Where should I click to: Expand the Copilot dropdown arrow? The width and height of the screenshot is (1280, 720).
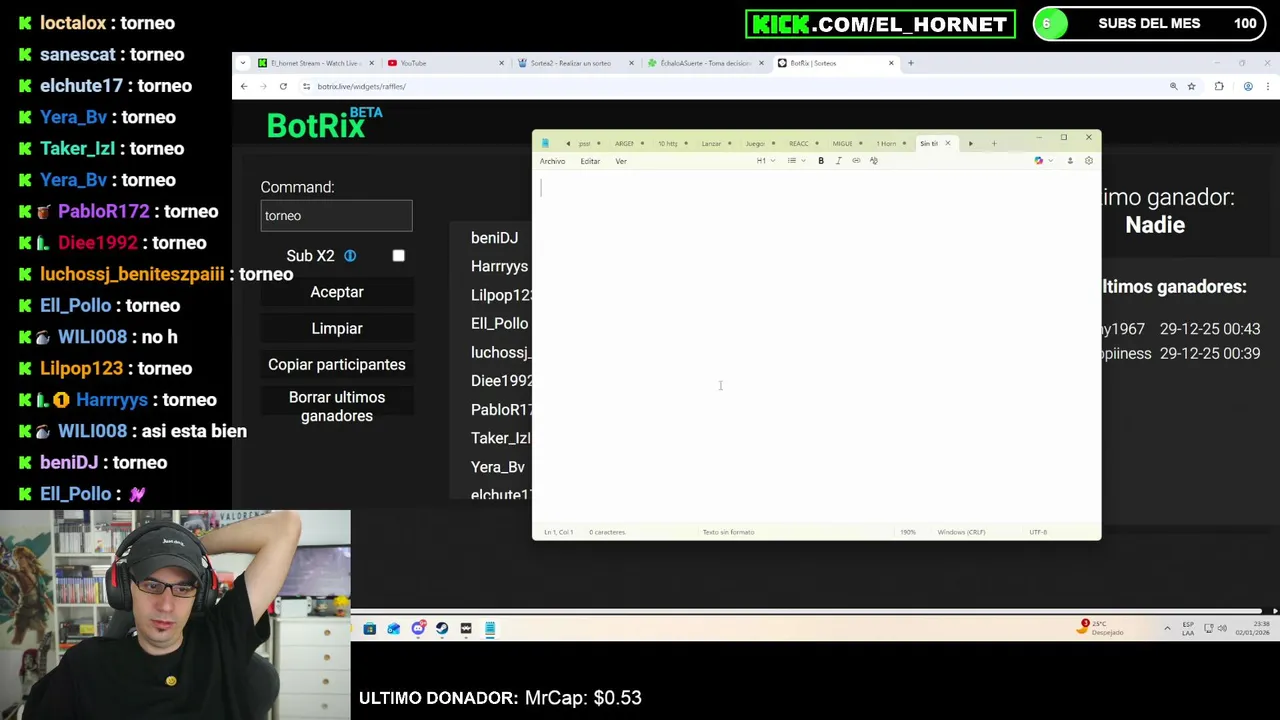[x=1049, y=161]
